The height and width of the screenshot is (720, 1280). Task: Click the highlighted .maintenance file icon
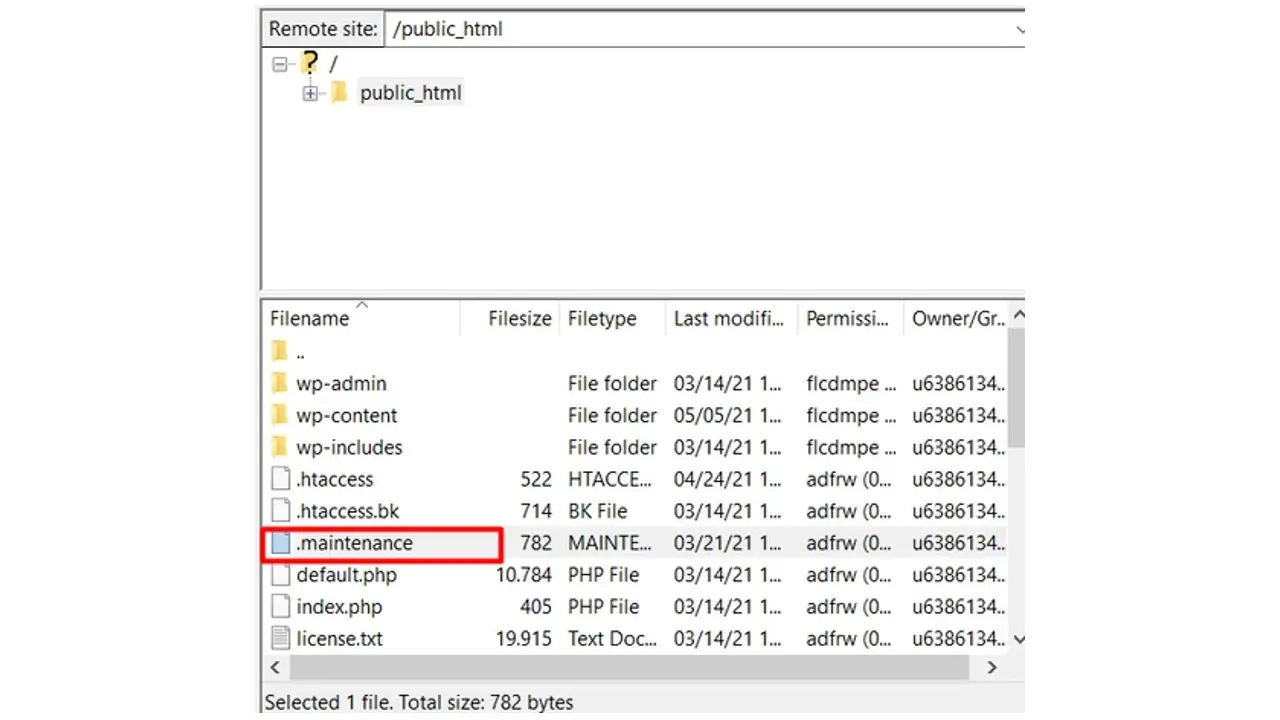[x=280, y=543]
